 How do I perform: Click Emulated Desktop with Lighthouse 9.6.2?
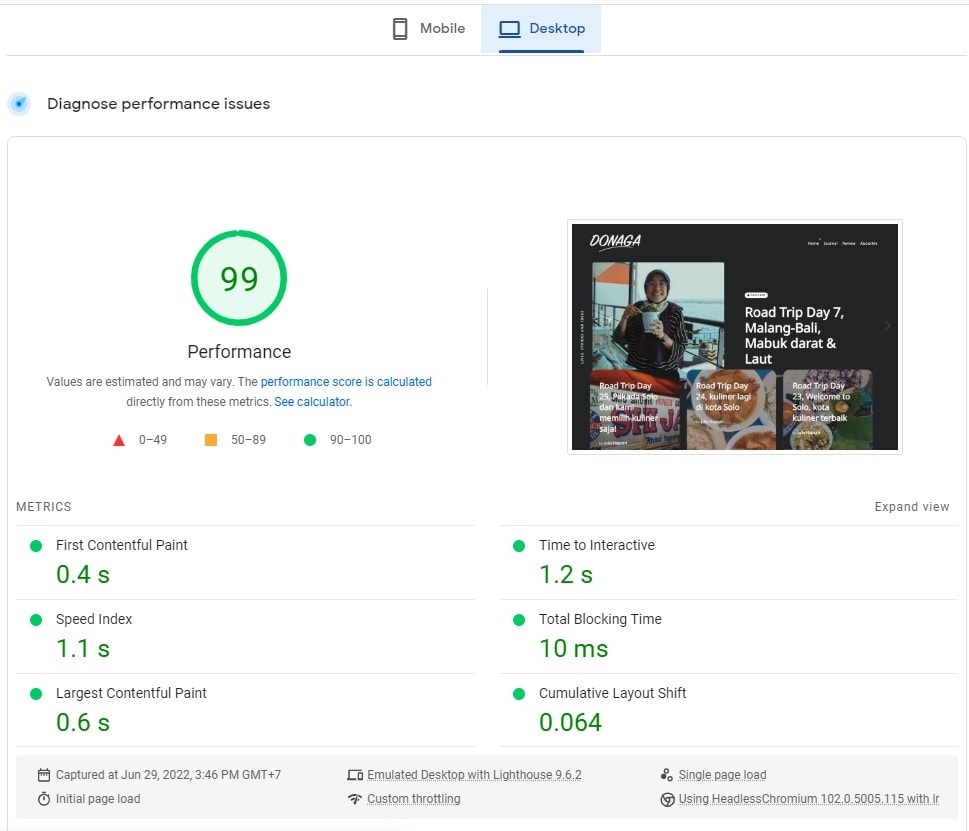pos(474,775)
